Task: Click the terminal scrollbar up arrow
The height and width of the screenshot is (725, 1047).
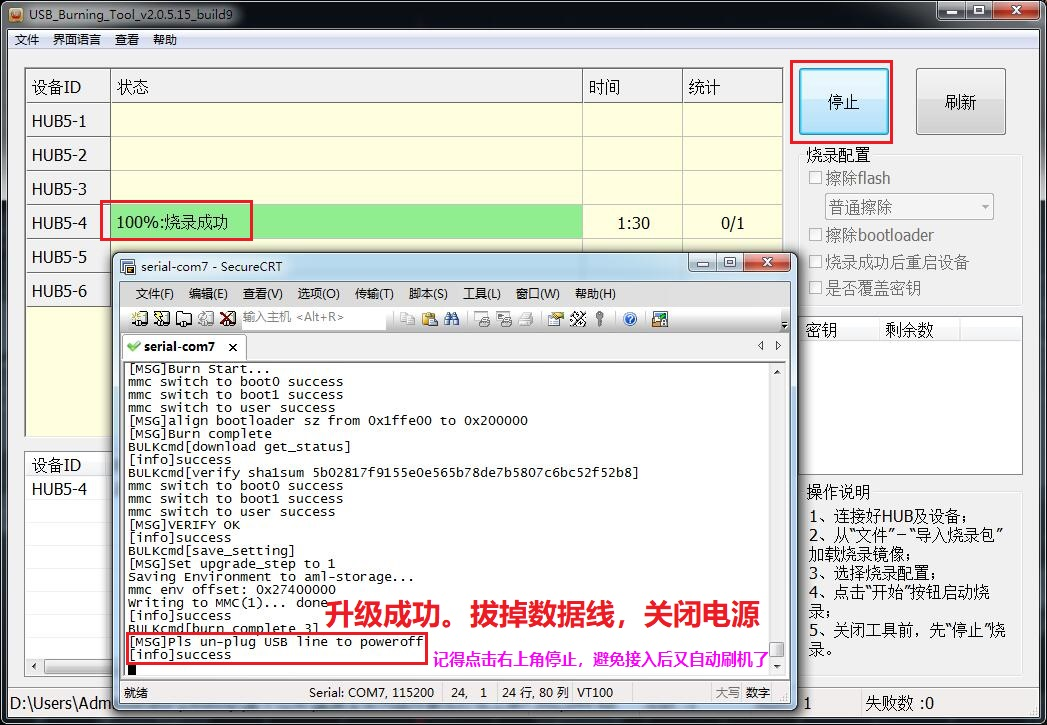Action: pos(777,372)
